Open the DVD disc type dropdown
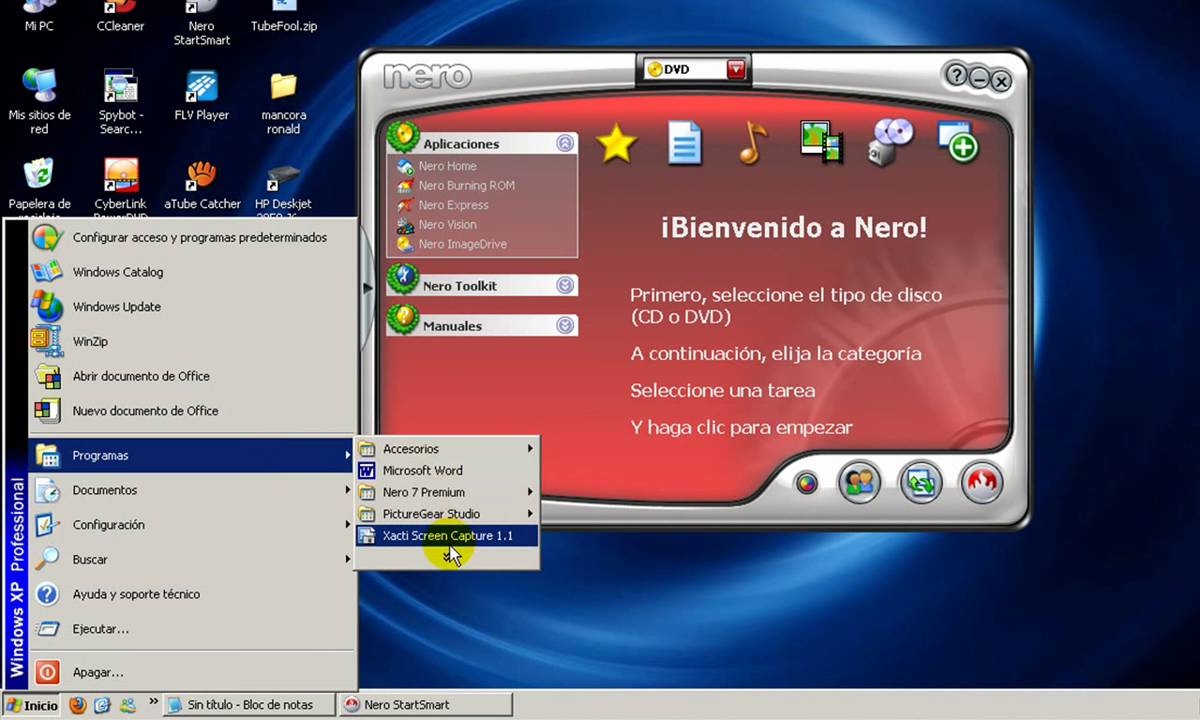The width and height of the screenshot is (1200, 720). click(736, 69)
